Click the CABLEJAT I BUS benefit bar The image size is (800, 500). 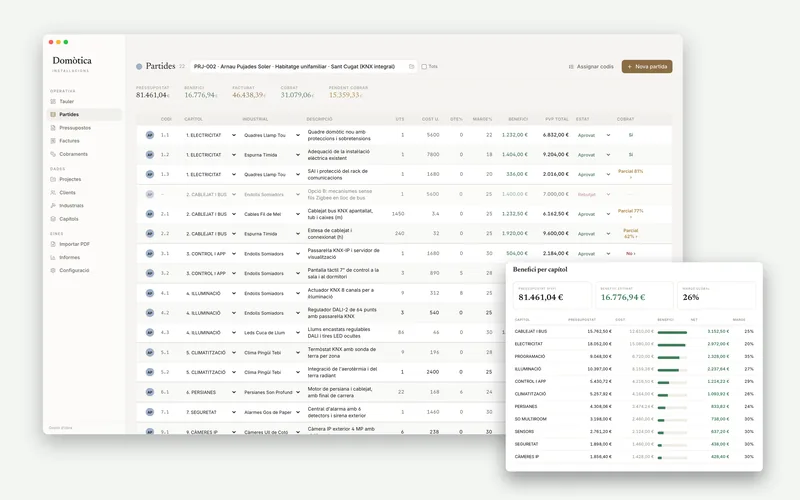672,332
